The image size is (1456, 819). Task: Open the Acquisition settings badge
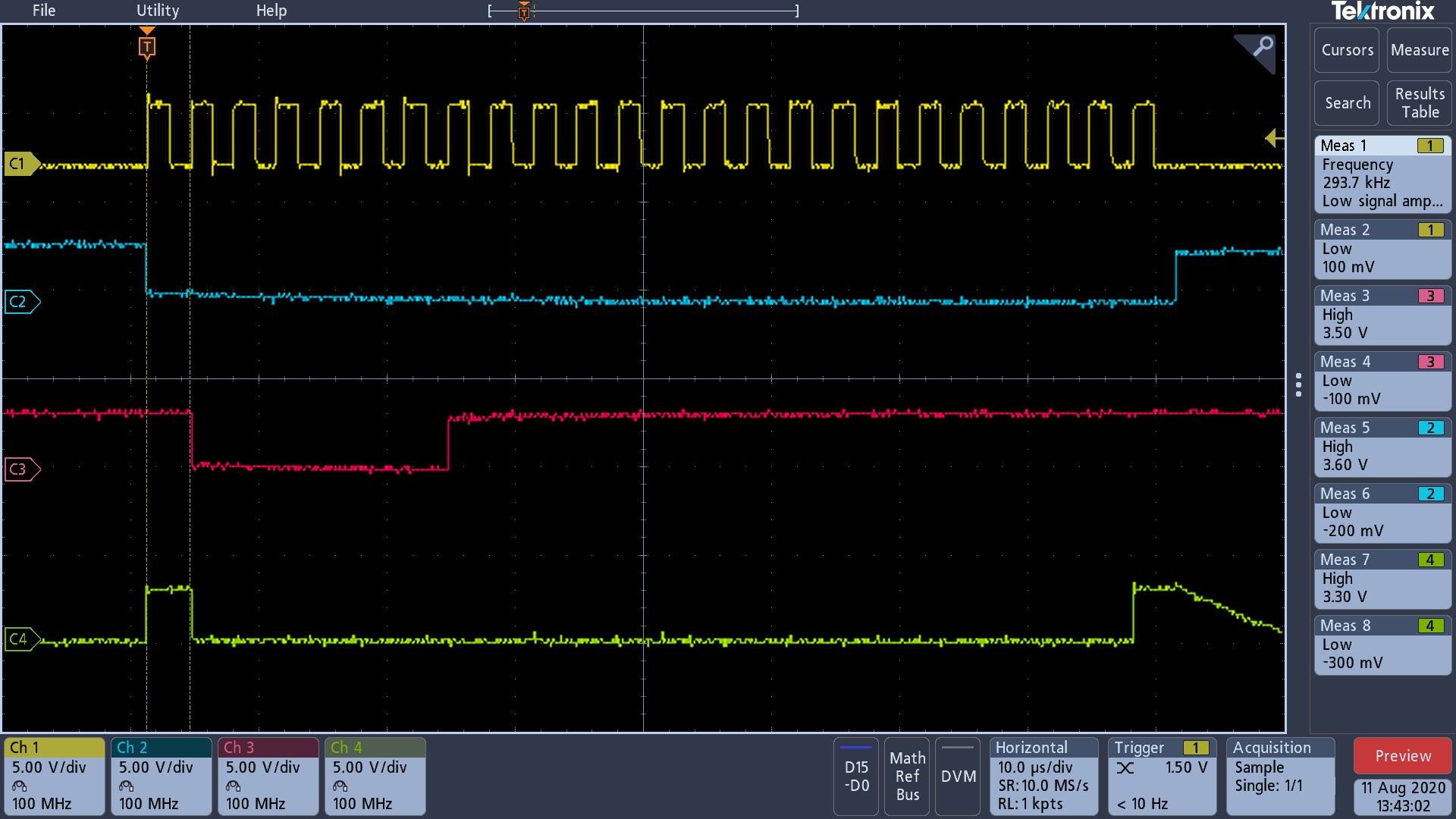point(1280,776)
